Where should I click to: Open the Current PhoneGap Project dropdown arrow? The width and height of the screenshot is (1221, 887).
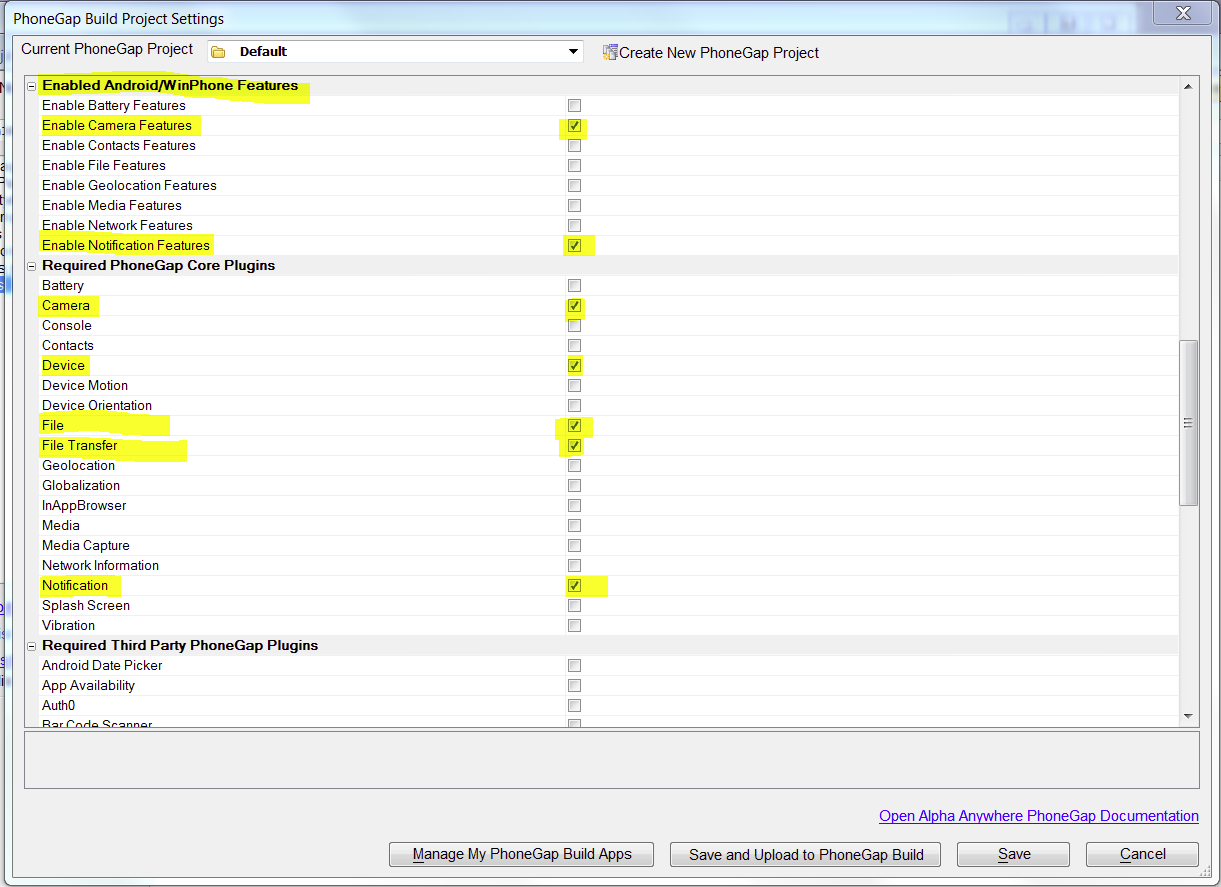[x=573, y=52]
